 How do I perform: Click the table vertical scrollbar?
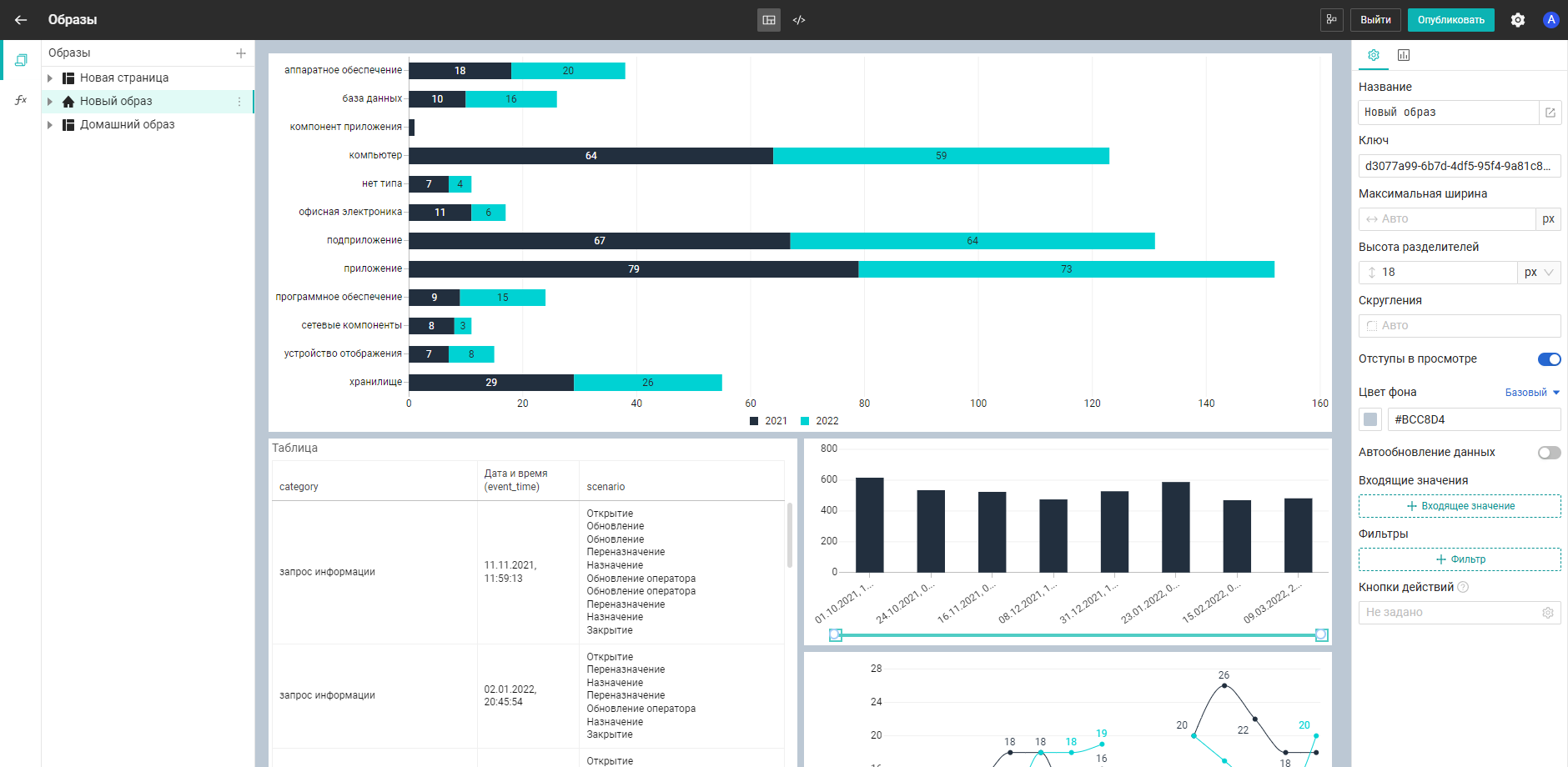(x=789, y=535)
